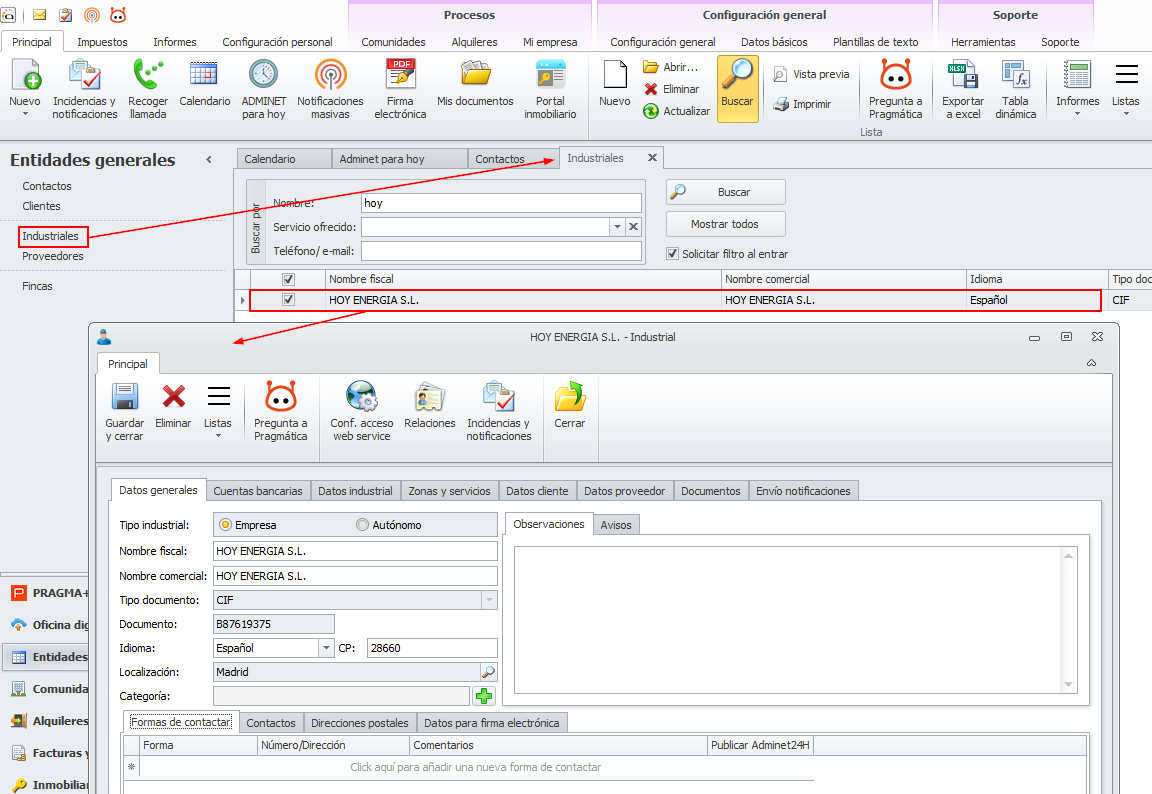1152x794 pixels.
Task: Click Guardar y cerrar floppy icon
Action: [125, 398]
